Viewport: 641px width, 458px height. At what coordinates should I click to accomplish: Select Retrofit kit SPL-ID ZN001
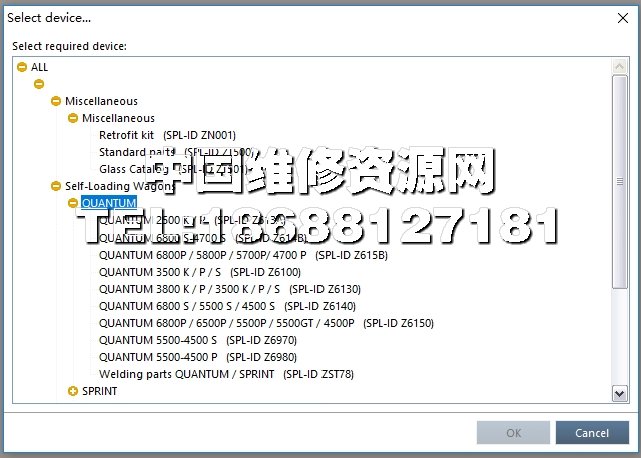coord(167,135)
